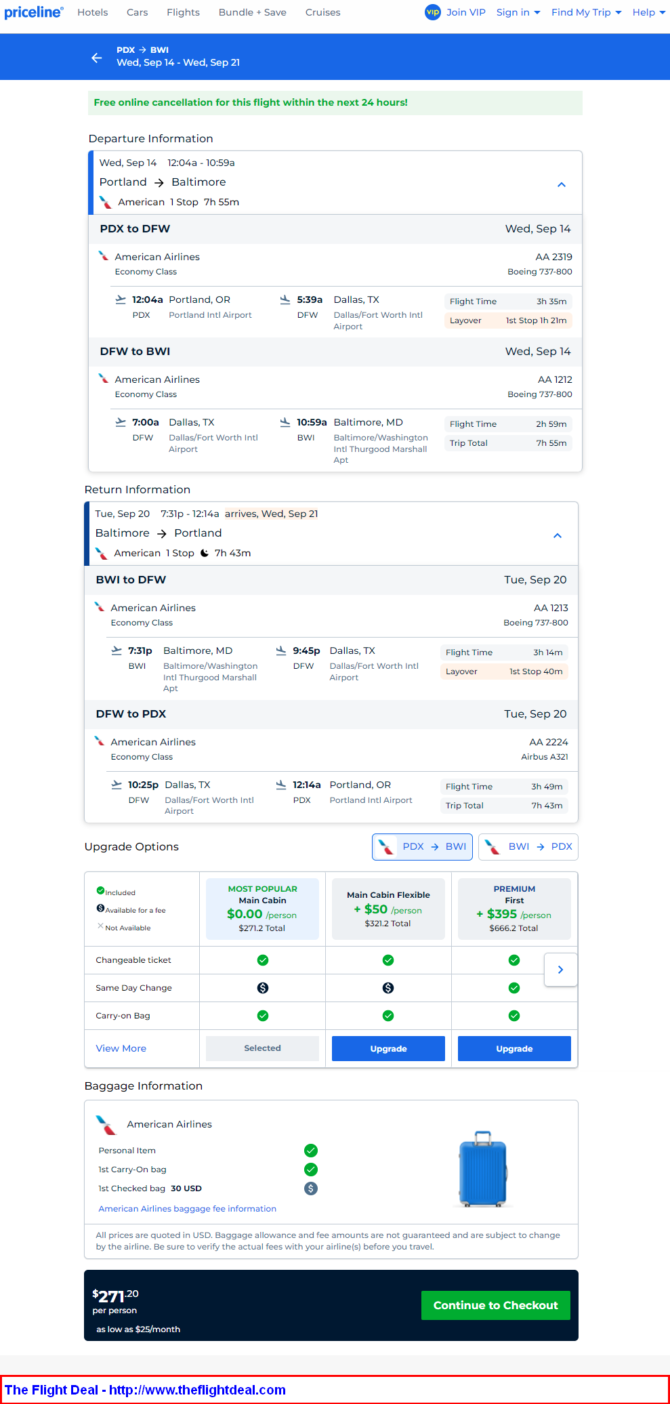The image size is (670, 1404).
Task: Click takeoff icon at 7:31p Baltimore
Action: pos(117,650)
